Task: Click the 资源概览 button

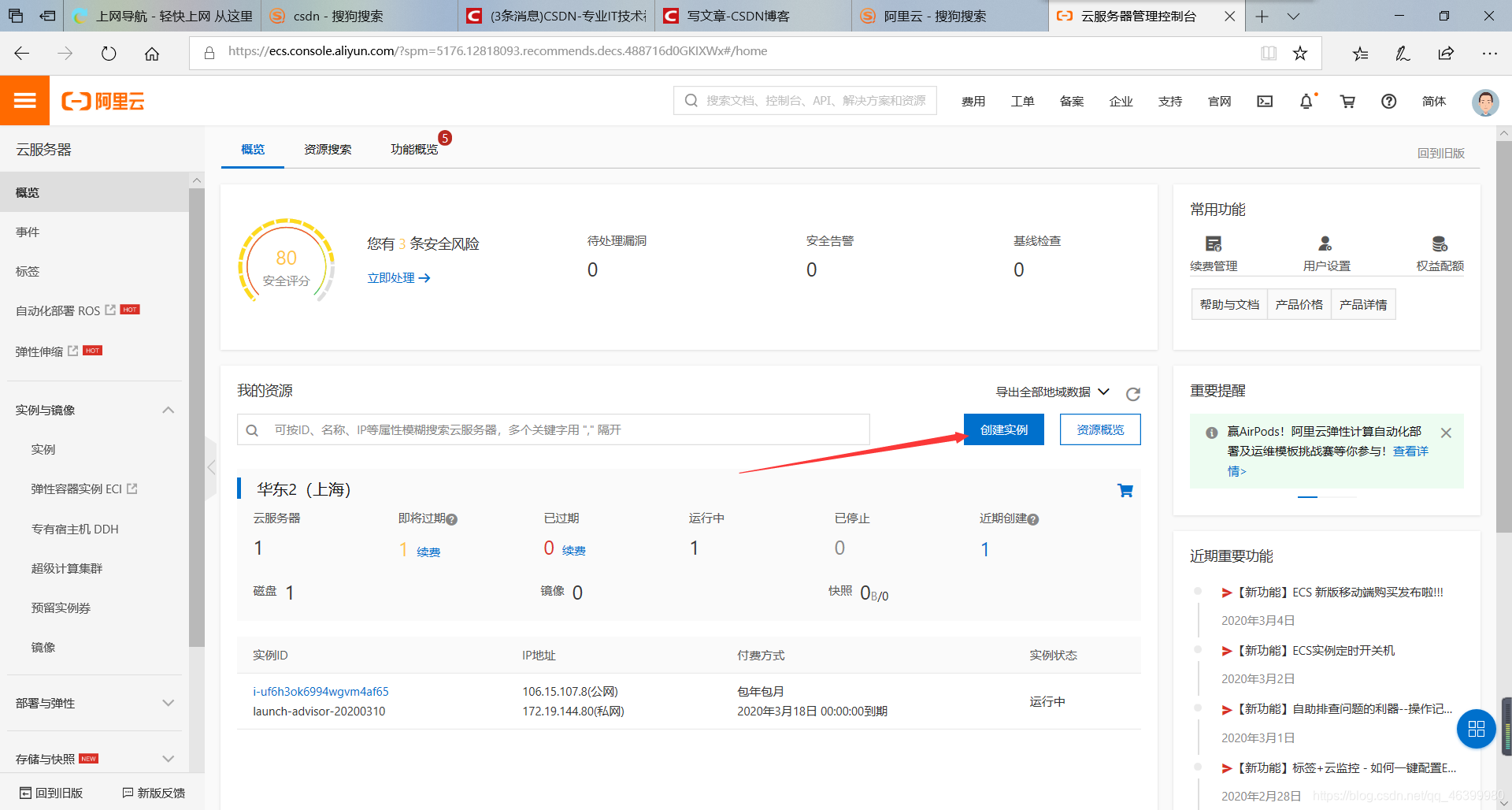Action: (x=1100, y=429)
